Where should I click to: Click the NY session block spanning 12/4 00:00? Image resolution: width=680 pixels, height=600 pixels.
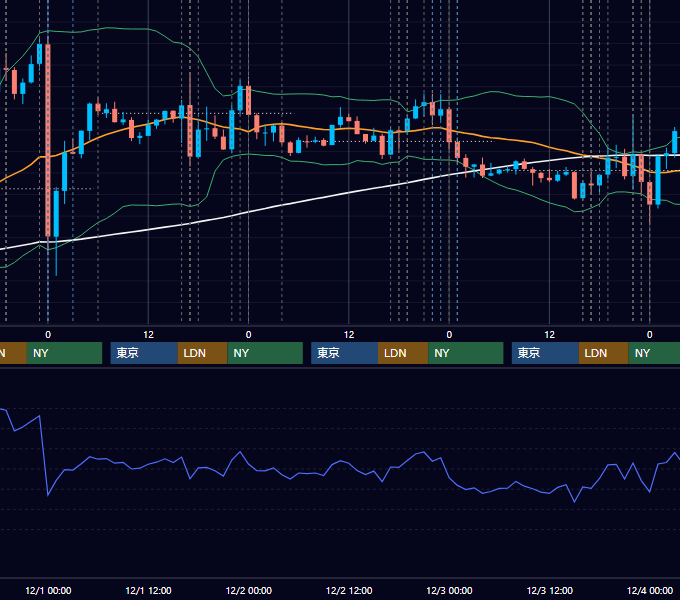654,353
